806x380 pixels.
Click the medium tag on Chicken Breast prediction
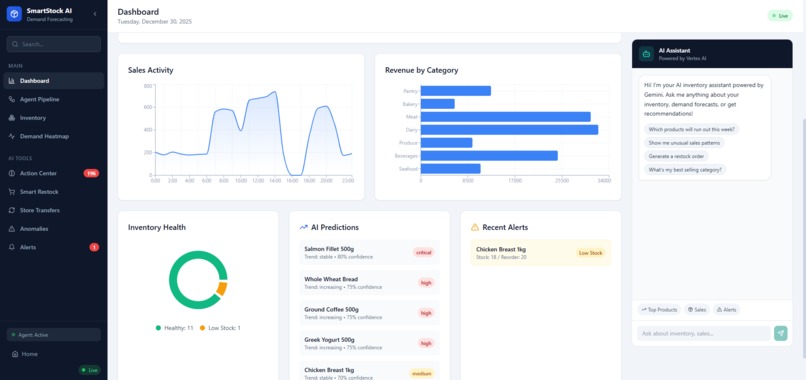pyautogui.click(x=422, y=374)
